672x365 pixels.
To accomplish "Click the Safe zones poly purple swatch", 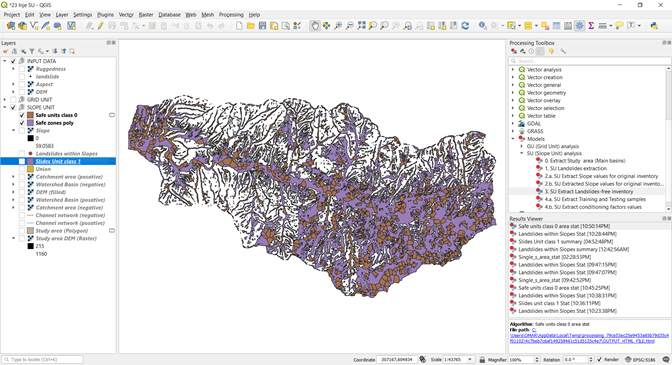I will [x=30, y=123].
